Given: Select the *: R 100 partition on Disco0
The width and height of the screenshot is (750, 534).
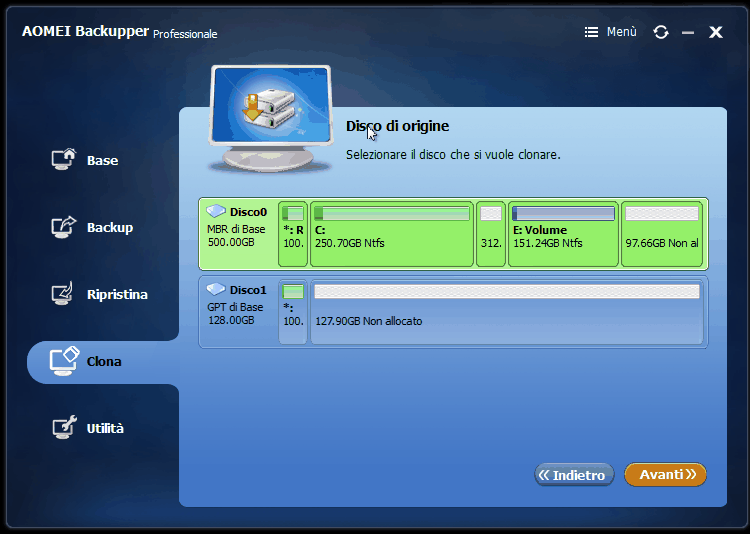Looking at the screenshot, I should click(x=293, y=234).
